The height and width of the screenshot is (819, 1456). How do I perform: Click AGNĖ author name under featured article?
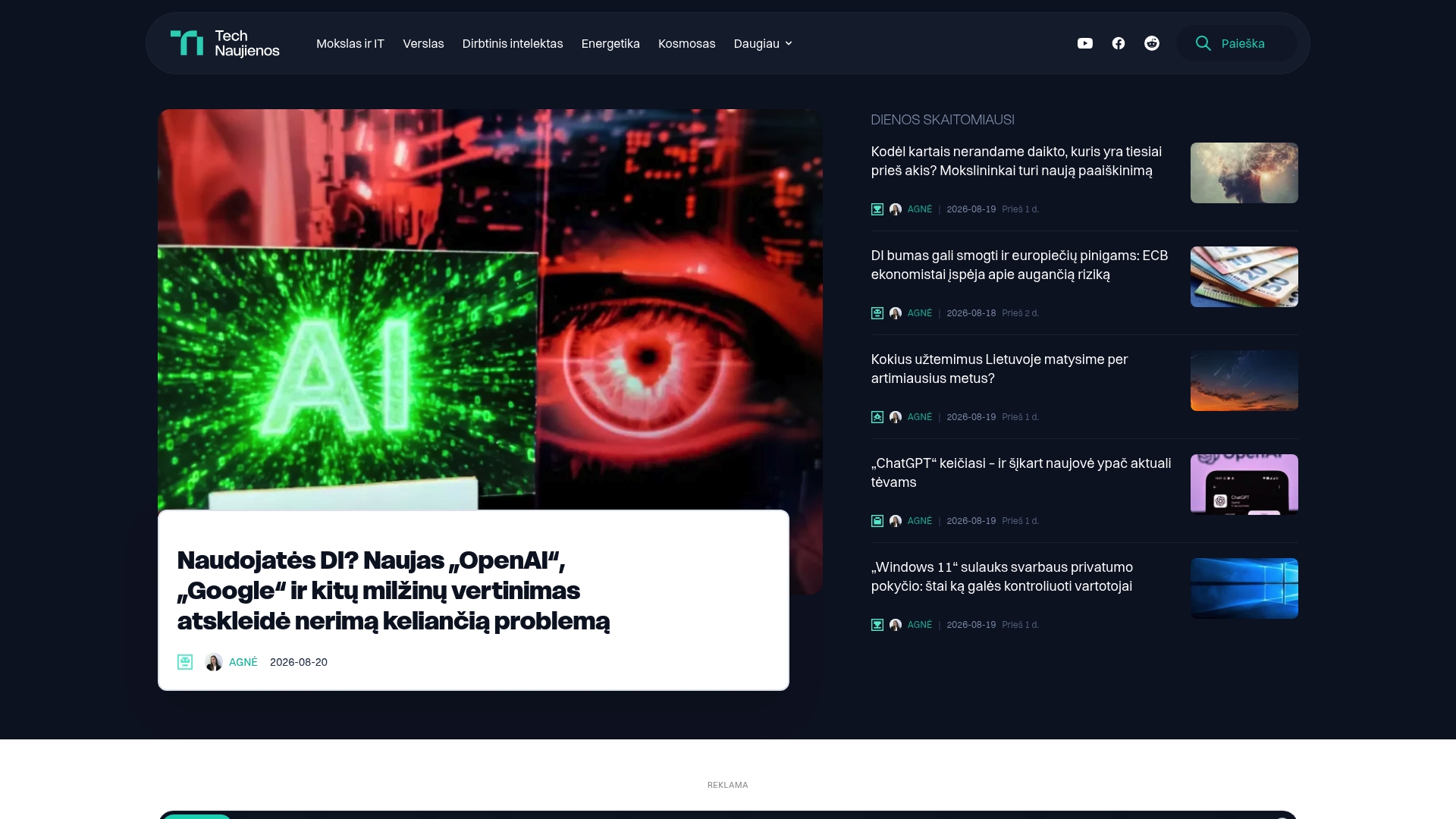tap(243, 662)
